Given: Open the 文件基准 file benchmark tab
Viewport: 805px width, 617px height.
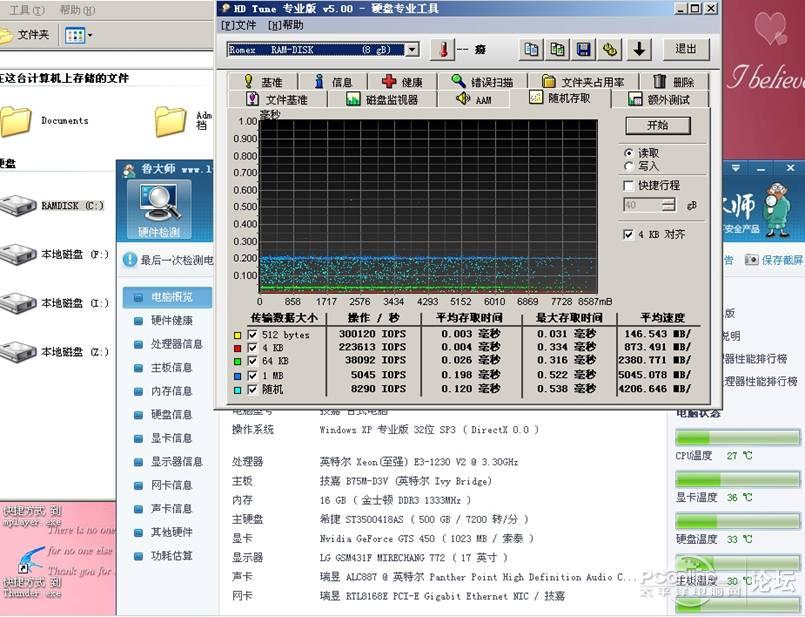Looking at the screenshot, I should [x=278, y=99].
